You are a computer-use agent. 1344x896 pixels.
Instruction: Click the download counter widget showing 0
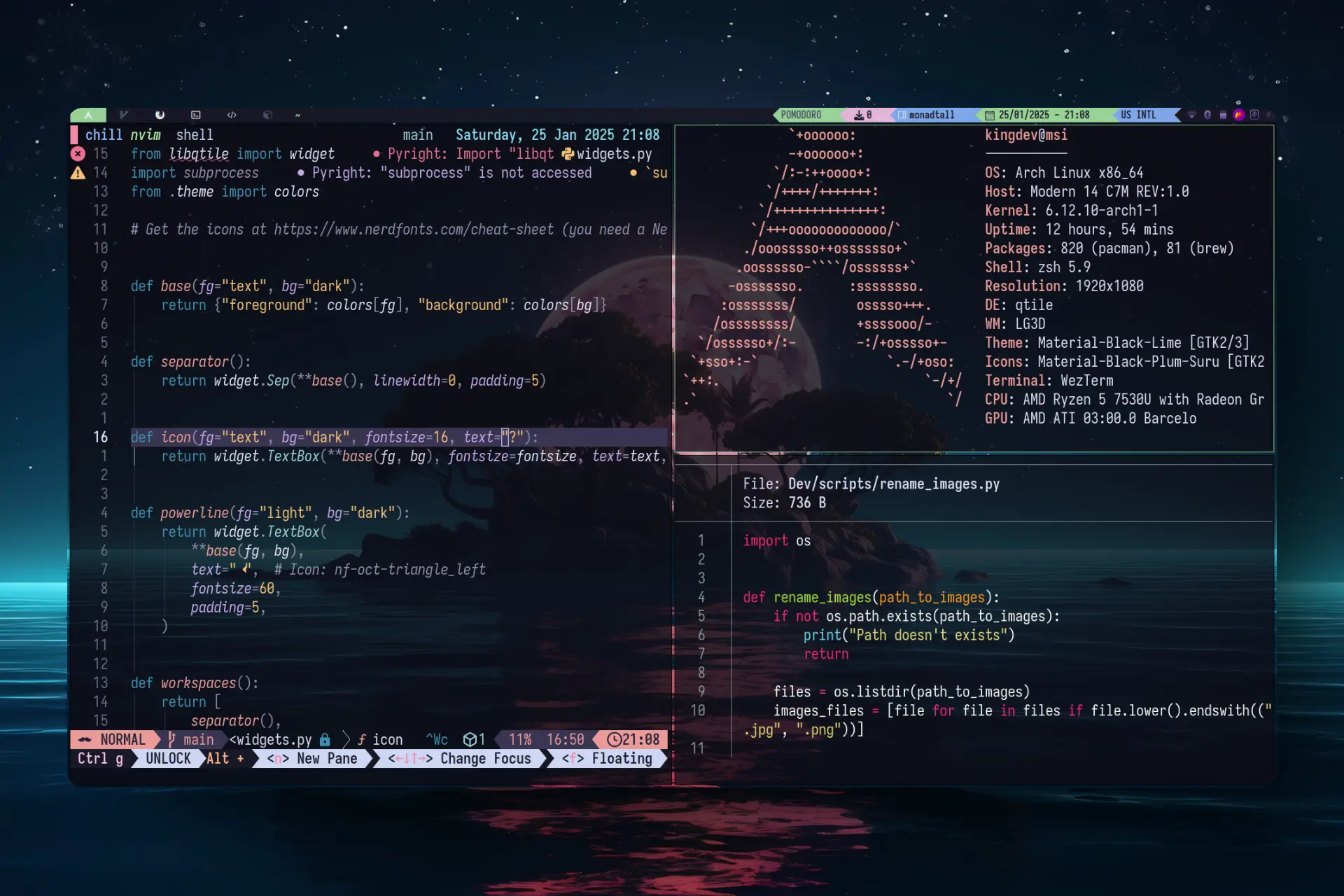tap(861, 115)
